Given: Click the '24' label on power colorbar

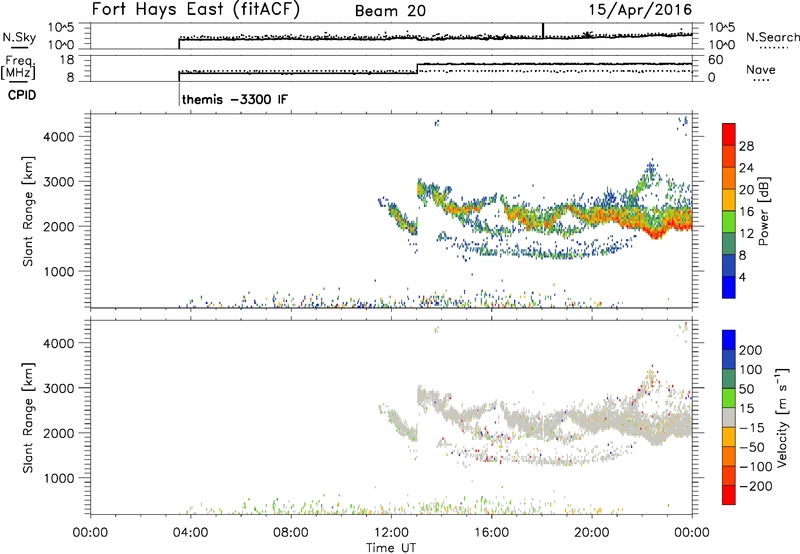Looking at the screenshot, I should click(746, 168).
